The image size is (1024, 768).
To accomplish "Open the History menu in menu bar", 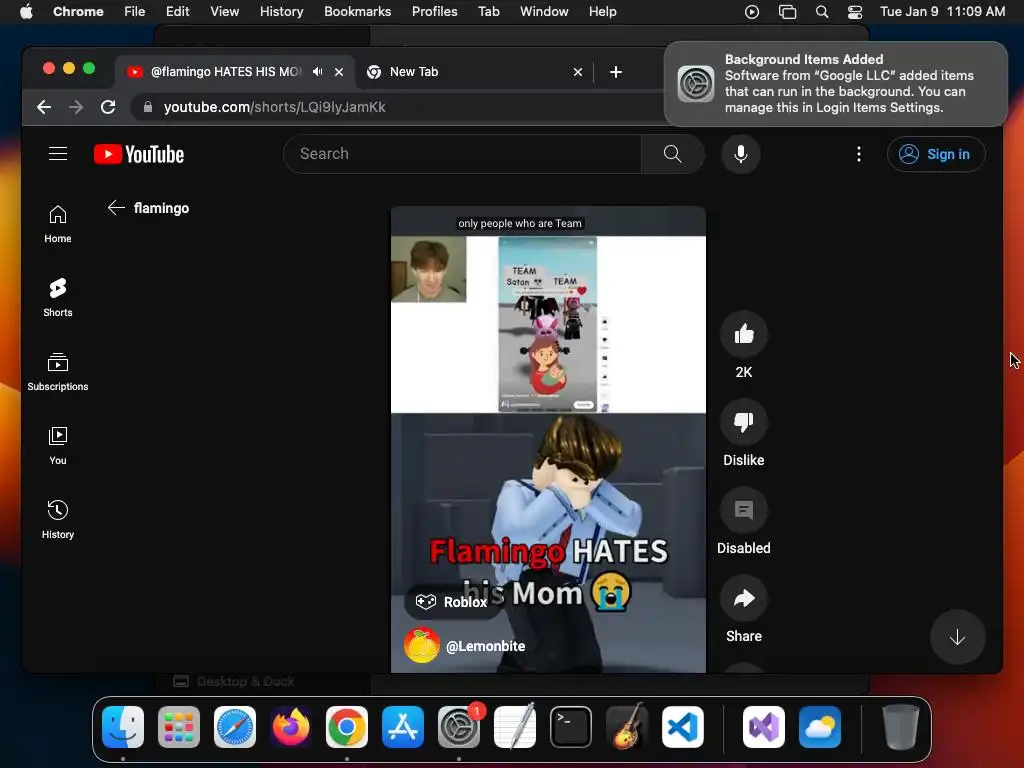I will [281, 12].
